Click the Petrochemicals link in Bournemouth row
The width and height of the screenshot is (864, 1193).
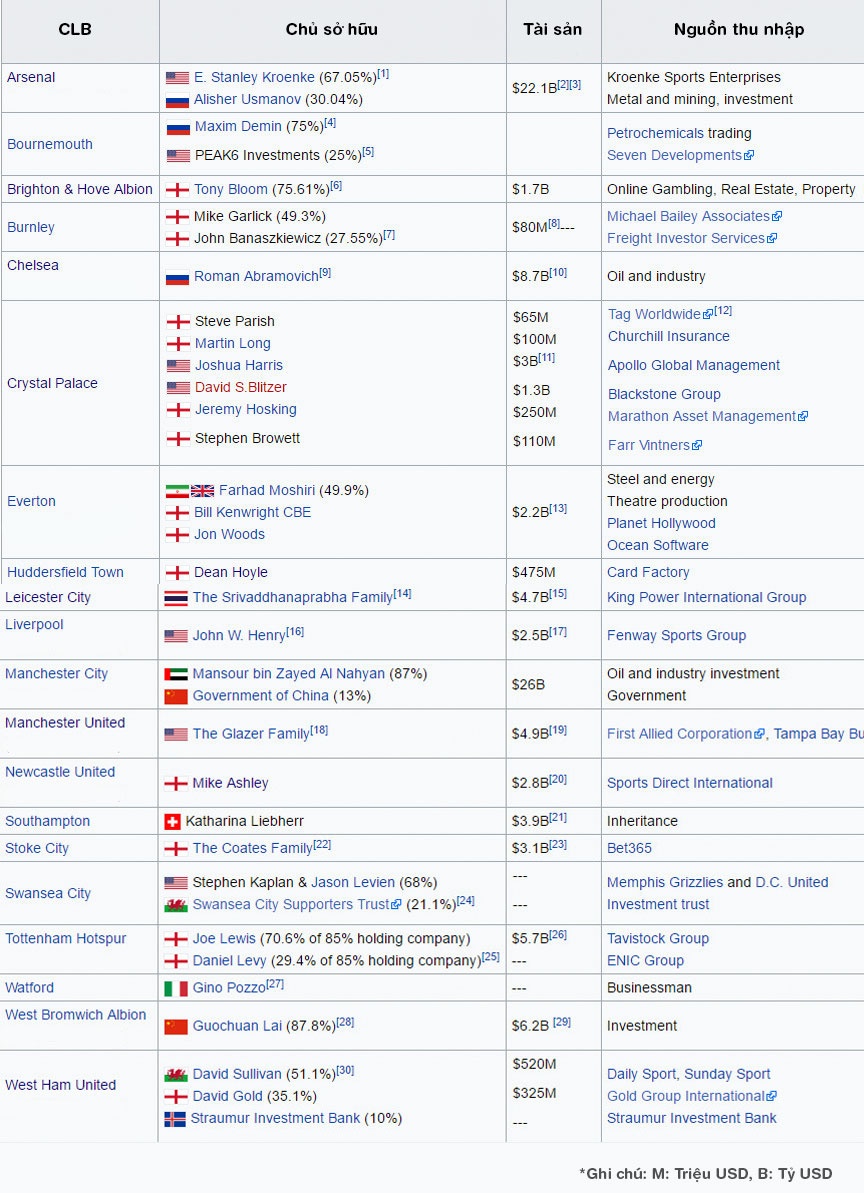655,133
